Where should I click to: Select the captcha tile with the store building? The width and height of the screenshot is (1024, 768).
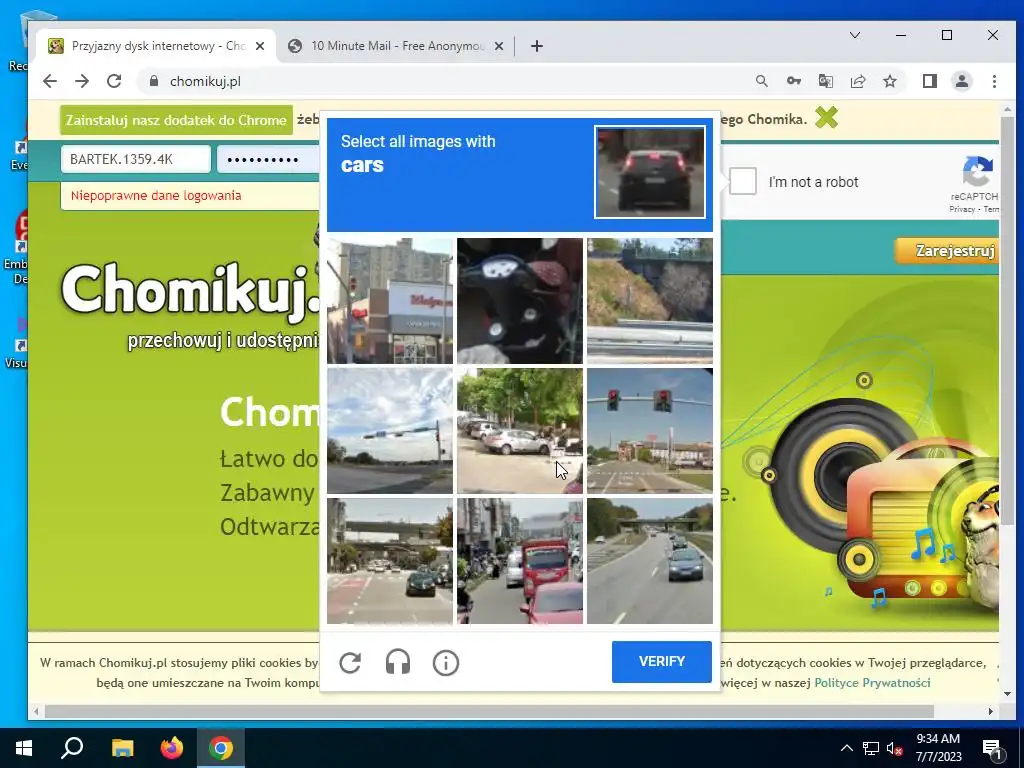coord(390,300)
